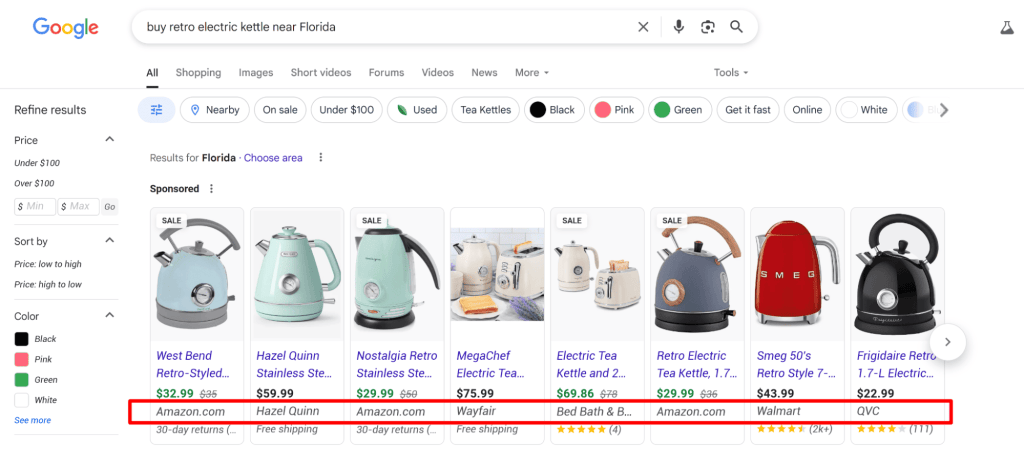Choose White in sidebar Color list
Viewport: 1024px width, 463px height.
pyautogui.click(x=36, y=400)
